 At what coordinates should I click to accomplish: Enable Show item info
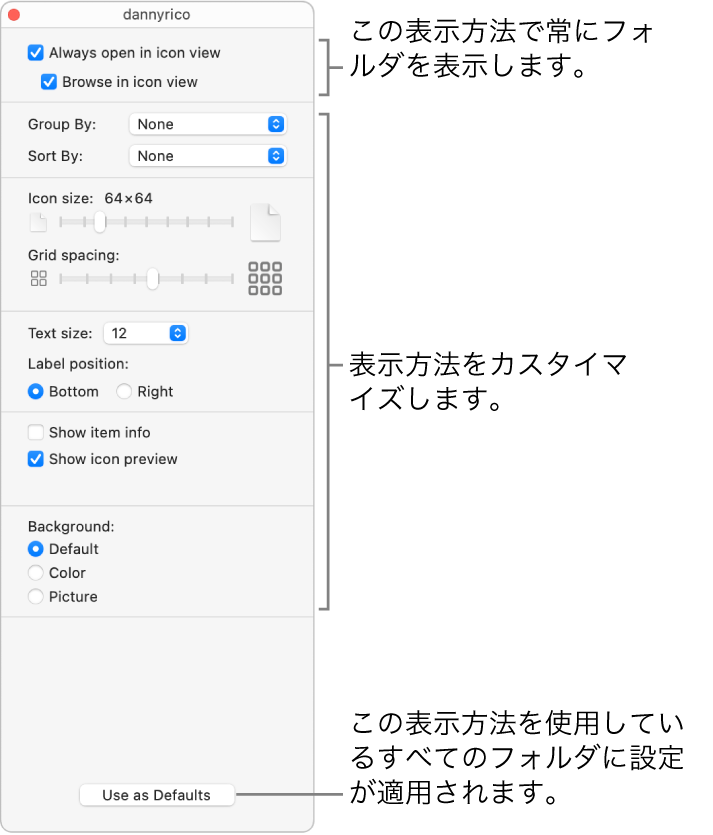[x=36, y=432]
